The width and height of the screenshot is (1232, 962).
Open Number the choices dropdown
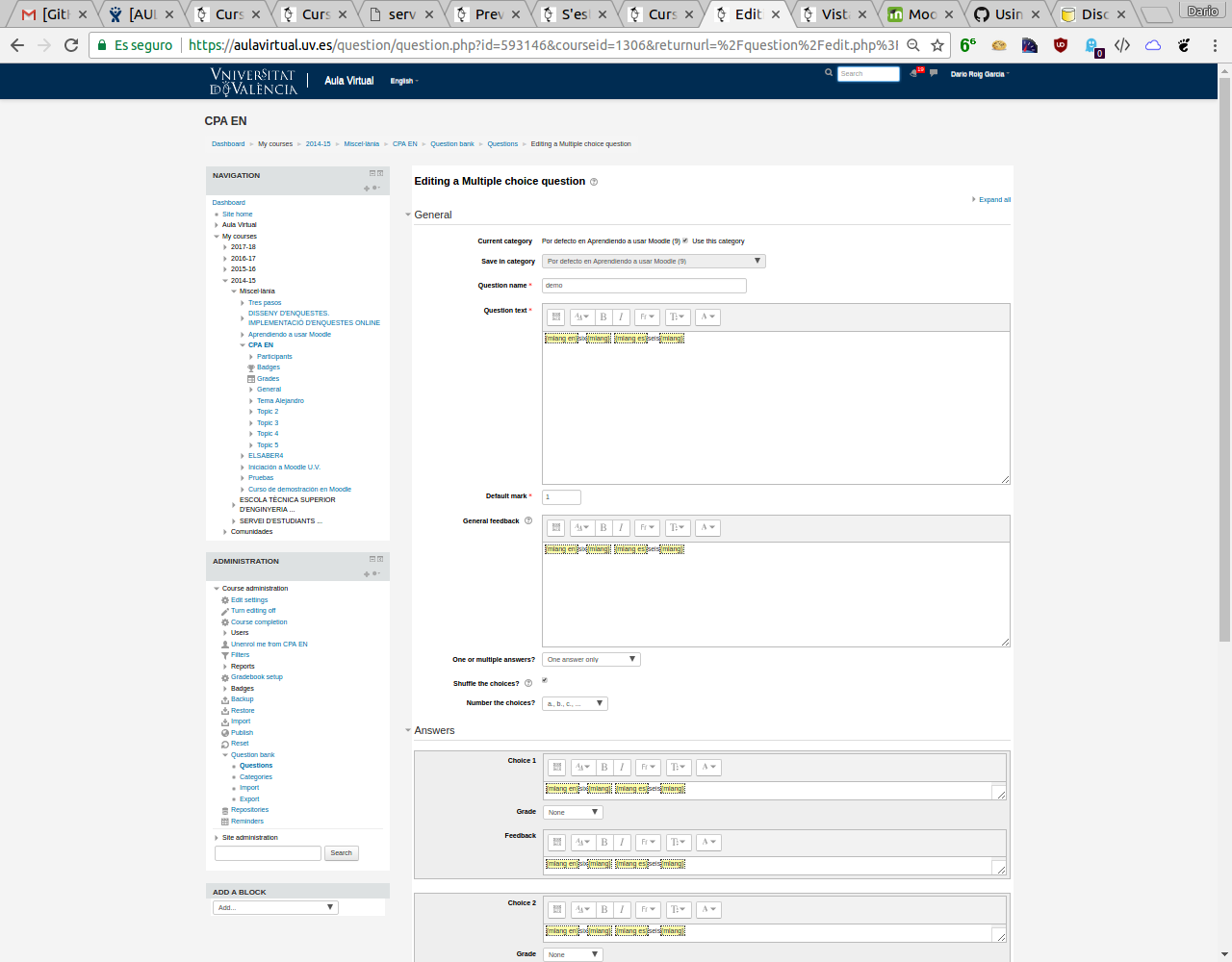[575, 703]
